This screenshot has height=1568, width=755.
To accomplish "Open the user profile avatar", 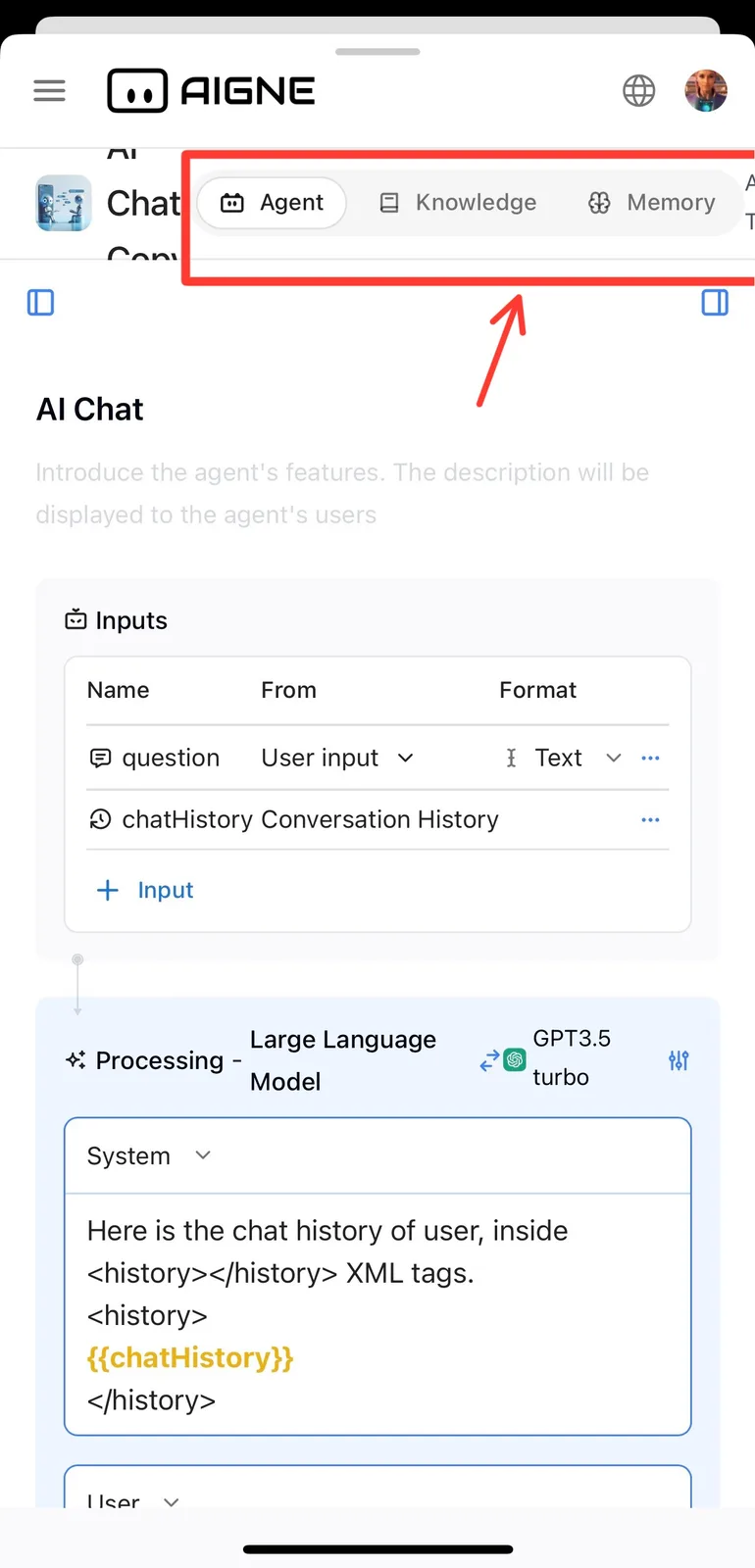I will tap(706, 91).
